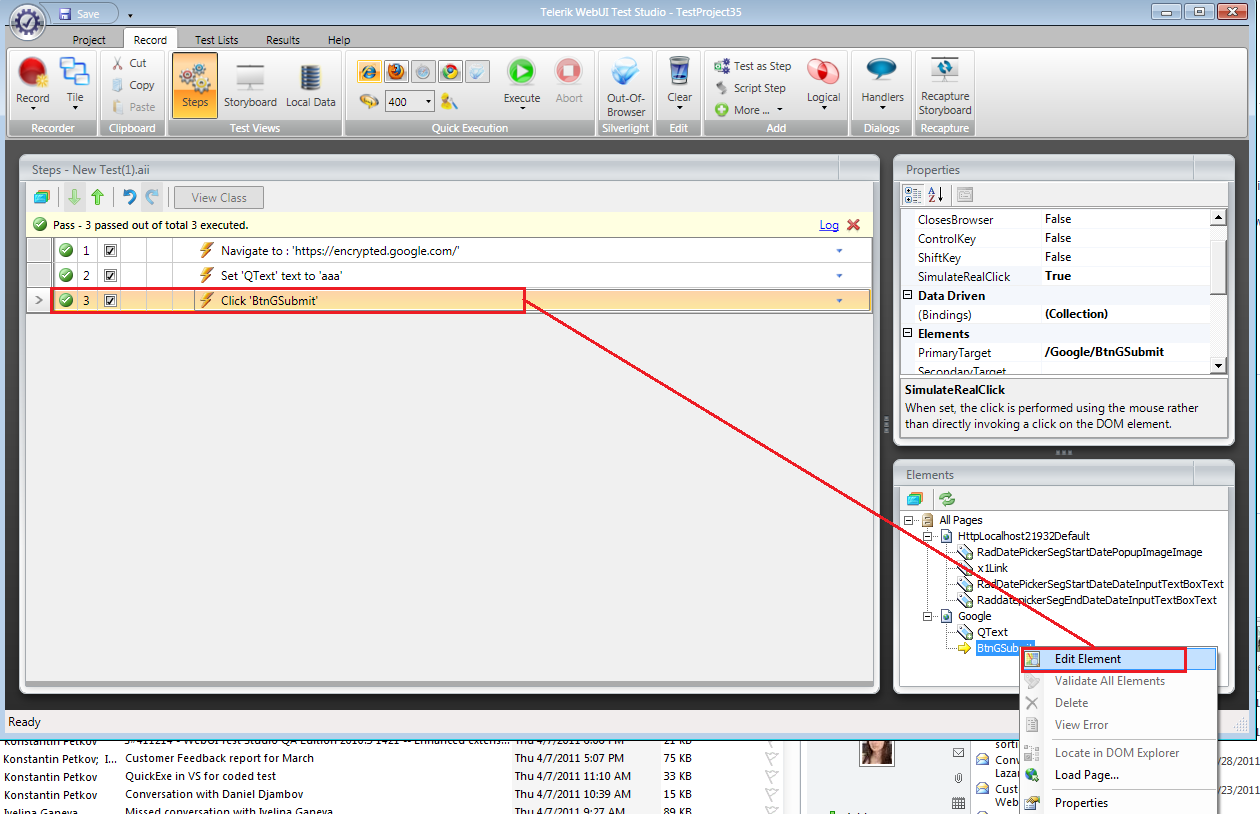Select Internet Explorer for quick execution
The image size is (1260, 814).
click(370, 71)
